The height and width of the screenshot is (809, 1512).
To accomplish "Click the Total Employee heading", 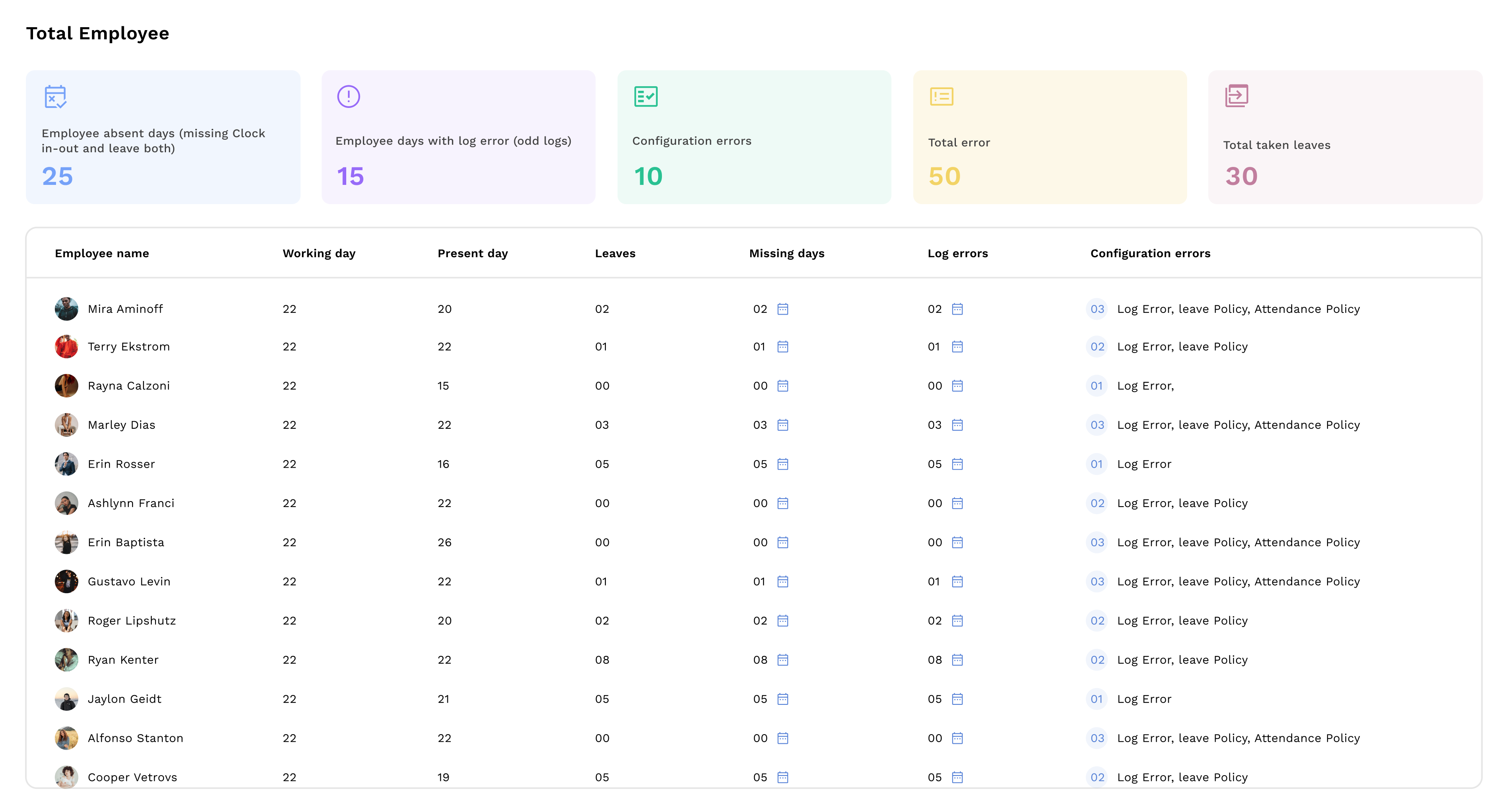I will pyautogui.click(x=97, y=33).
